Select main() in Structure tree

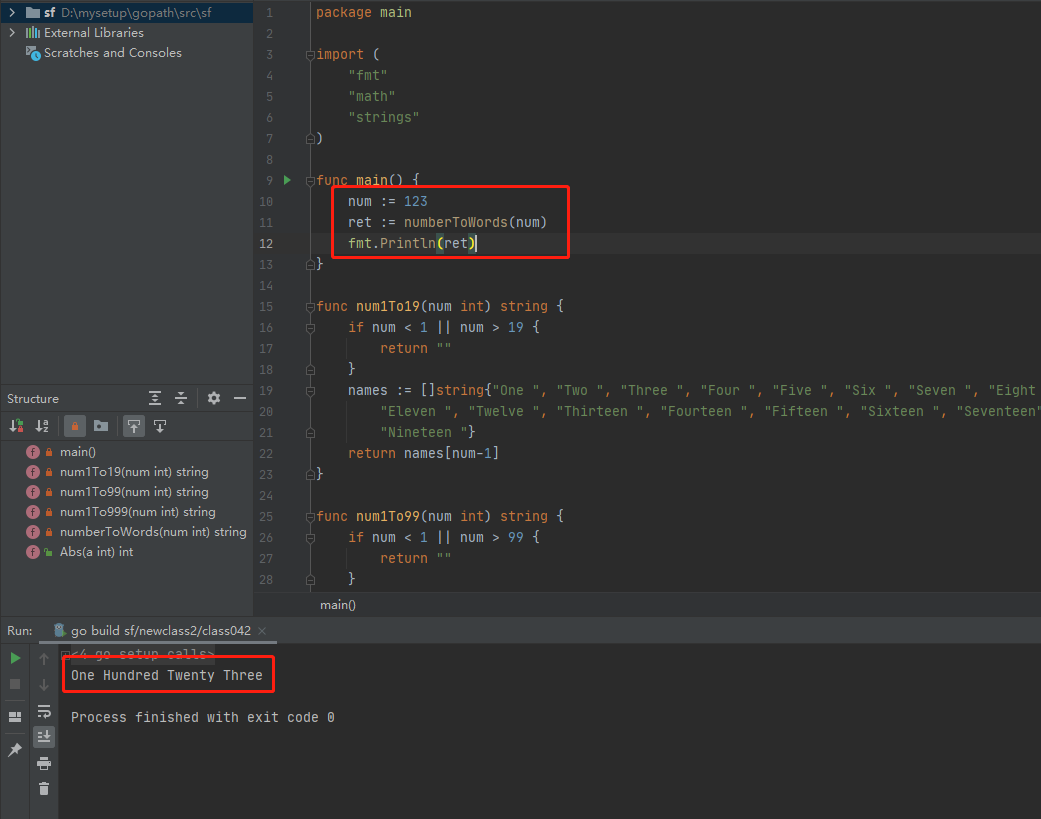click(x=78, y=452)
